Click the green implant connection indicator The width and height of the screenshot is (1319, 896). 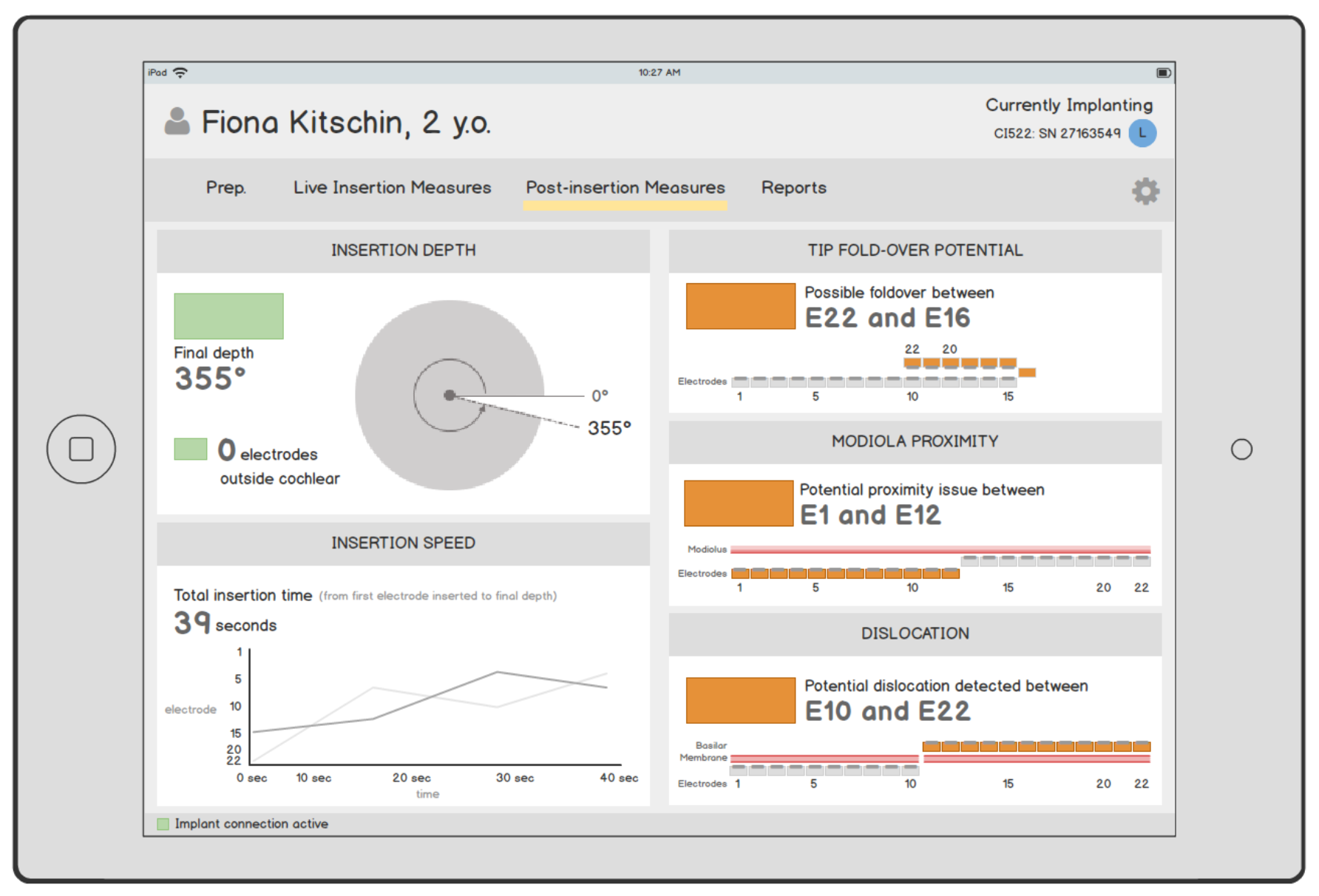[163, 824]
